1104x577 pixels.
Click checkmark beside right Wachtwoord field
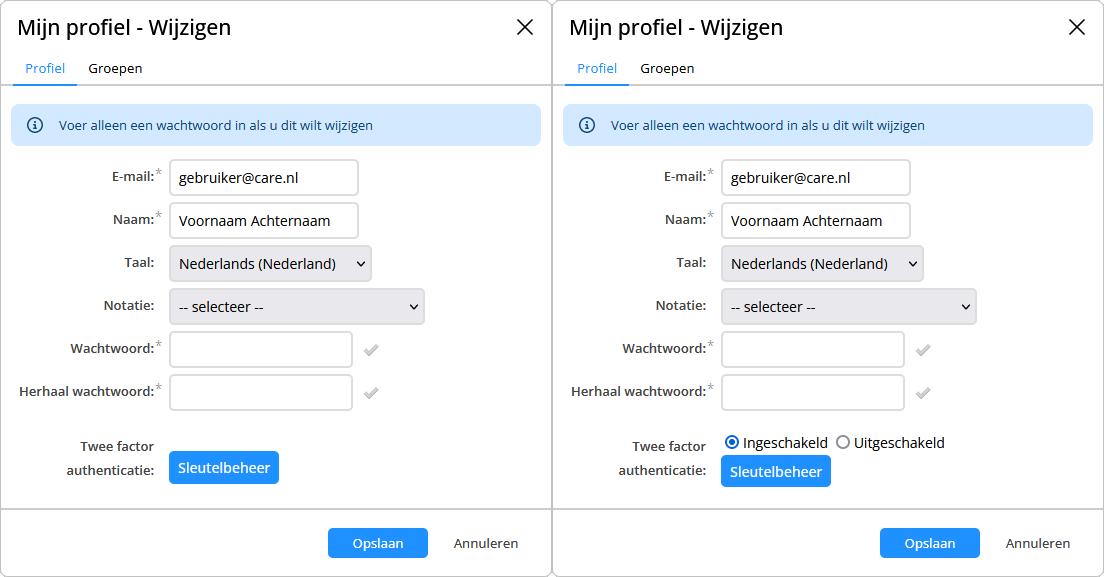[923, 350]
